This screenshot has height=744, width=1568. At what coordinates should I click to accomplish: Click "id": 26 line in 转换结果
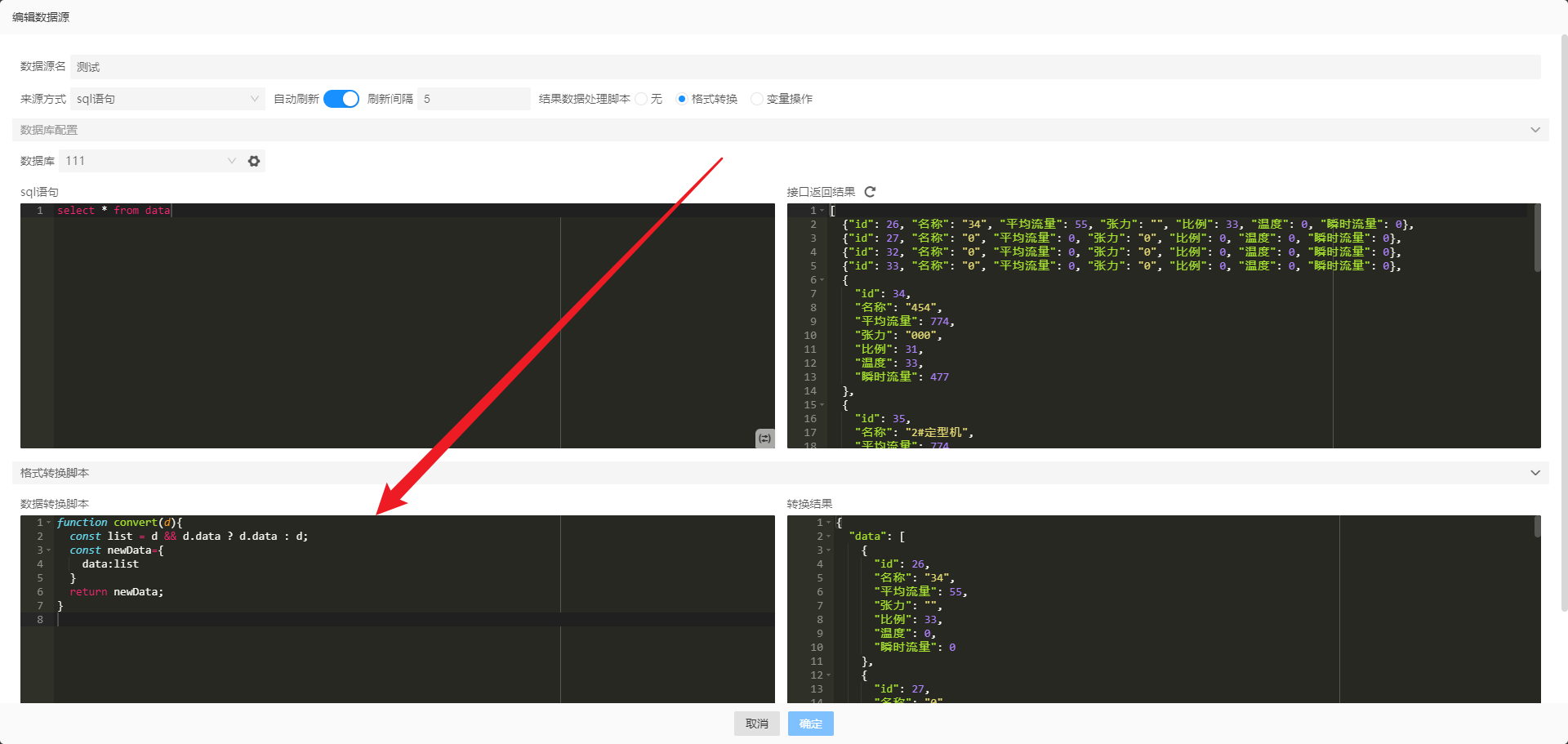(x=902, y=564)
